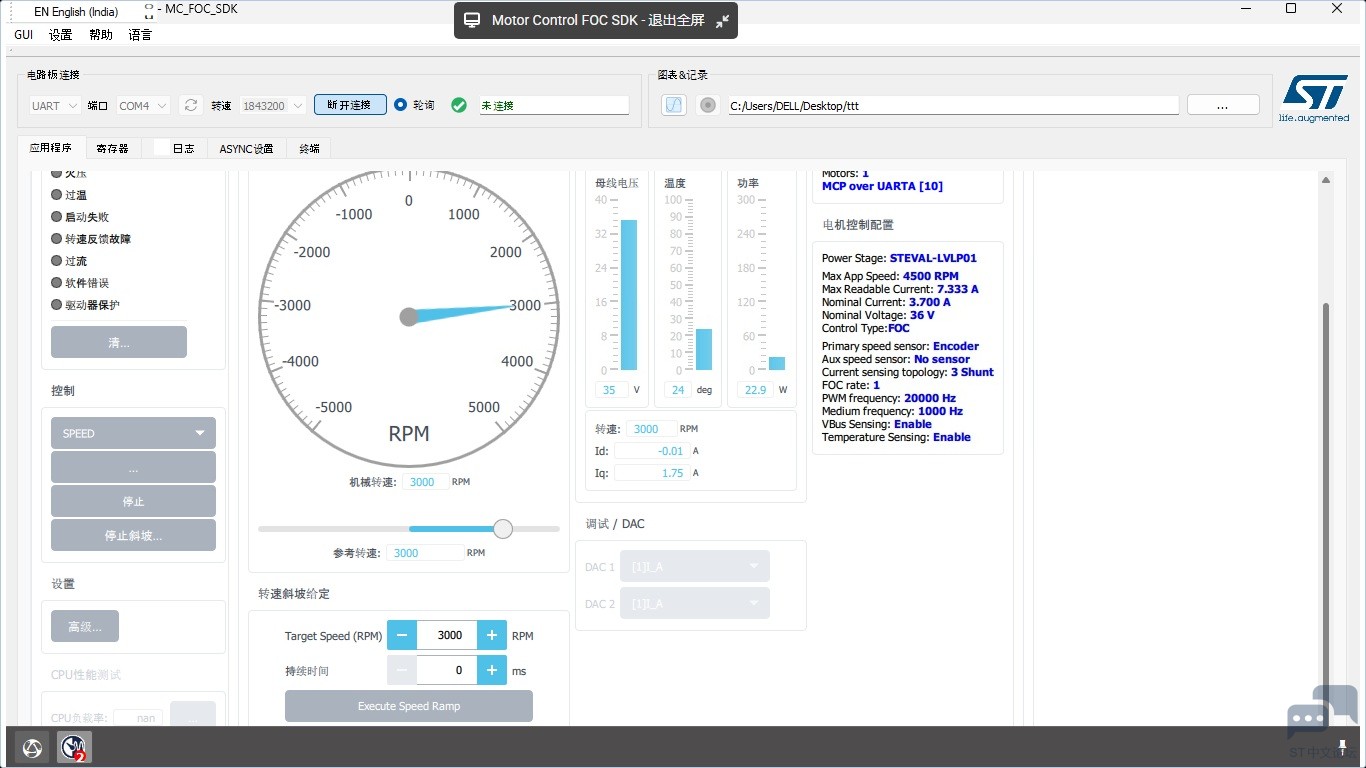Screen dimensions: 1366x768
Task: Decrease Target Speed with minus button
Action: 402,635
